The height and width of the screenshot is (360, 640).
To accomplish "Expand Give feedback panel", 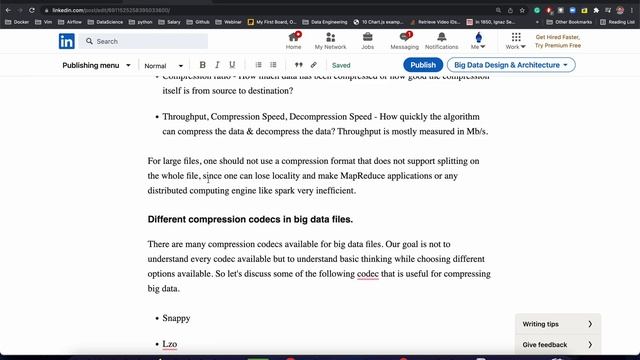I will [x=558, y=345].
